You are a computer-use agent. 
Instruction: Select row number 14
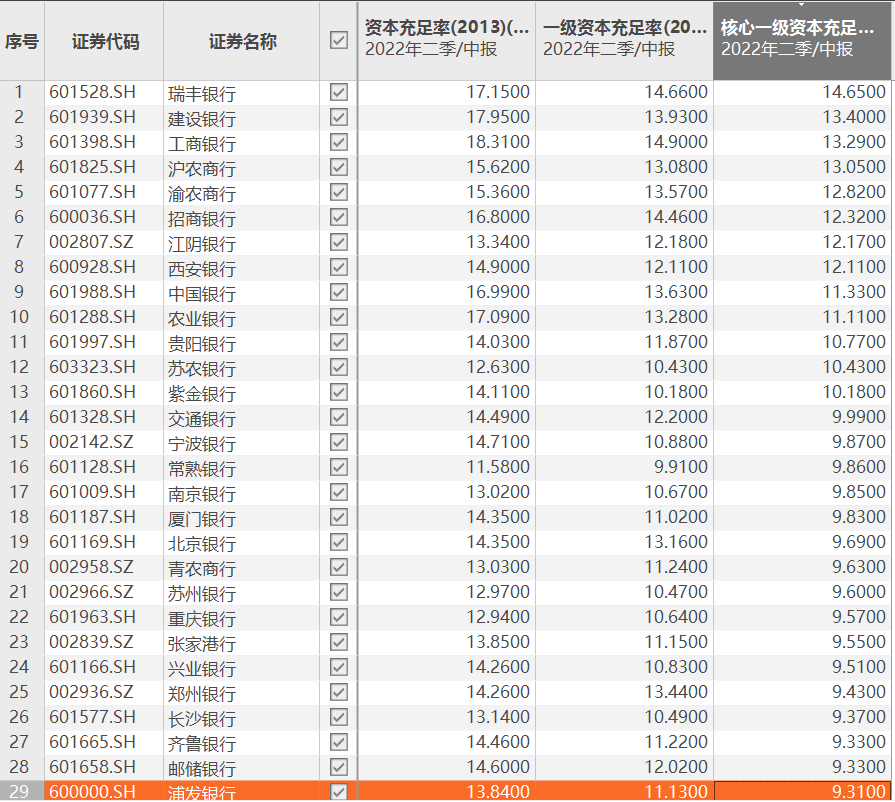(x=19, y=417)
